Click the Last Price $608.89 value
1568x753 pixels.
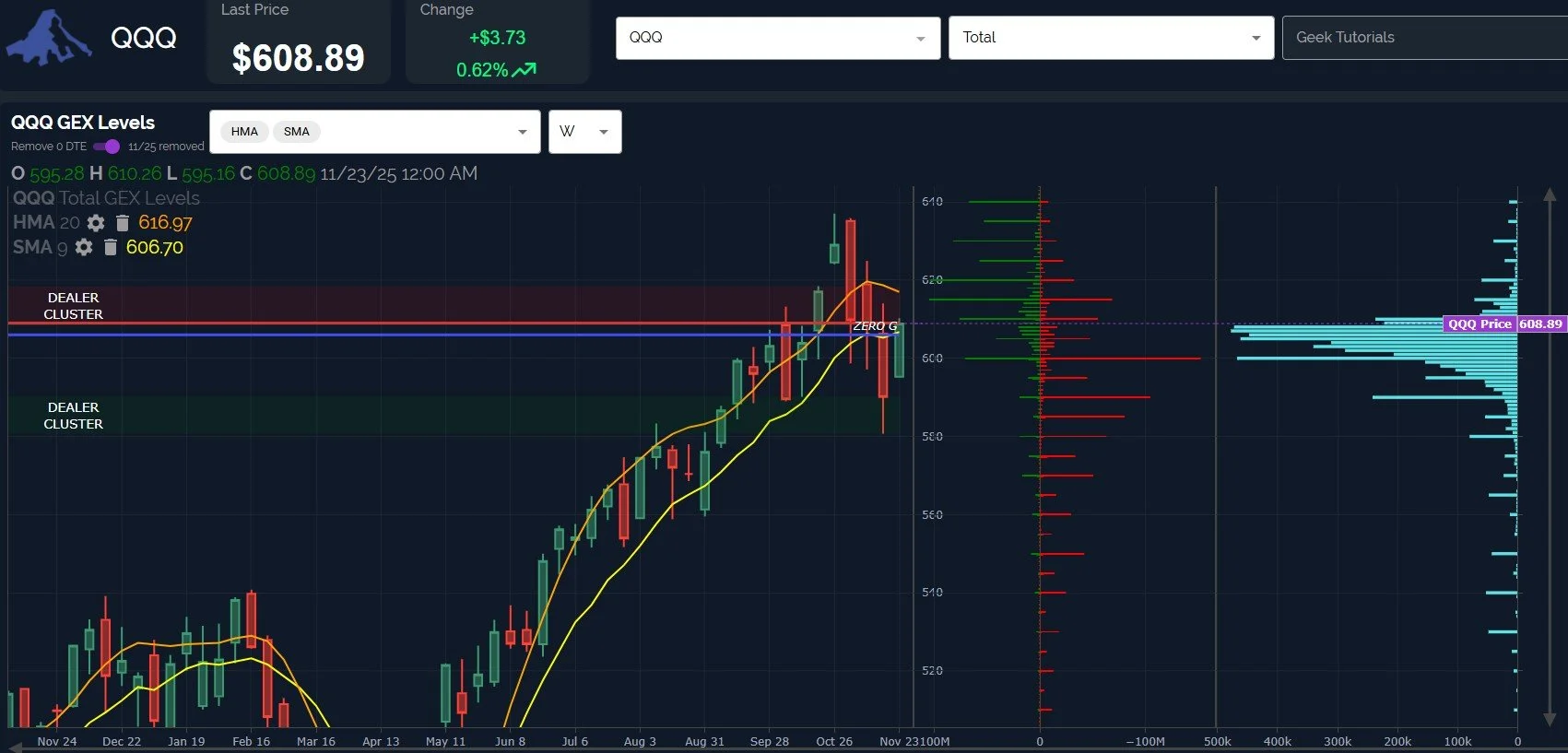coord(298,58)
